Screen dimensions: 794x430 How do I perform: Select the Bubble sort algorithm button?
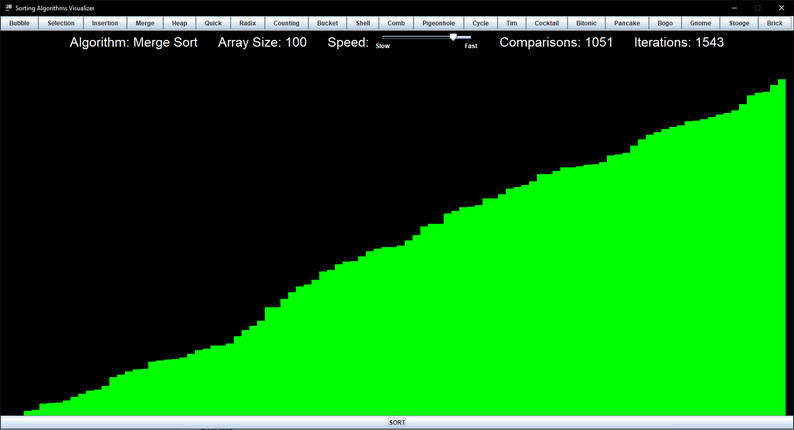click(x=19, y=23)
